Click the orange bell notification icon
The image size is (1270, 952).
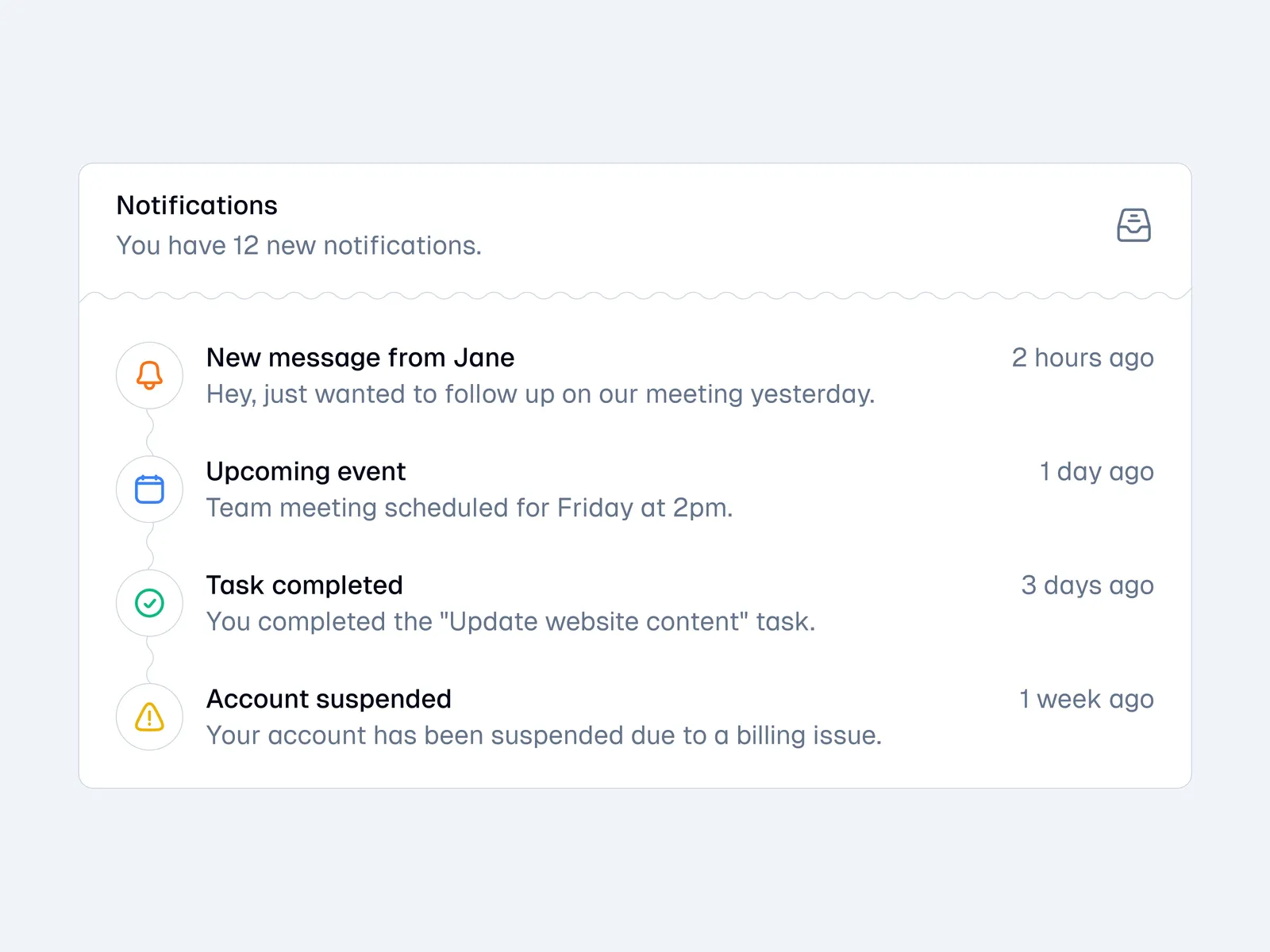coord(149,375)
